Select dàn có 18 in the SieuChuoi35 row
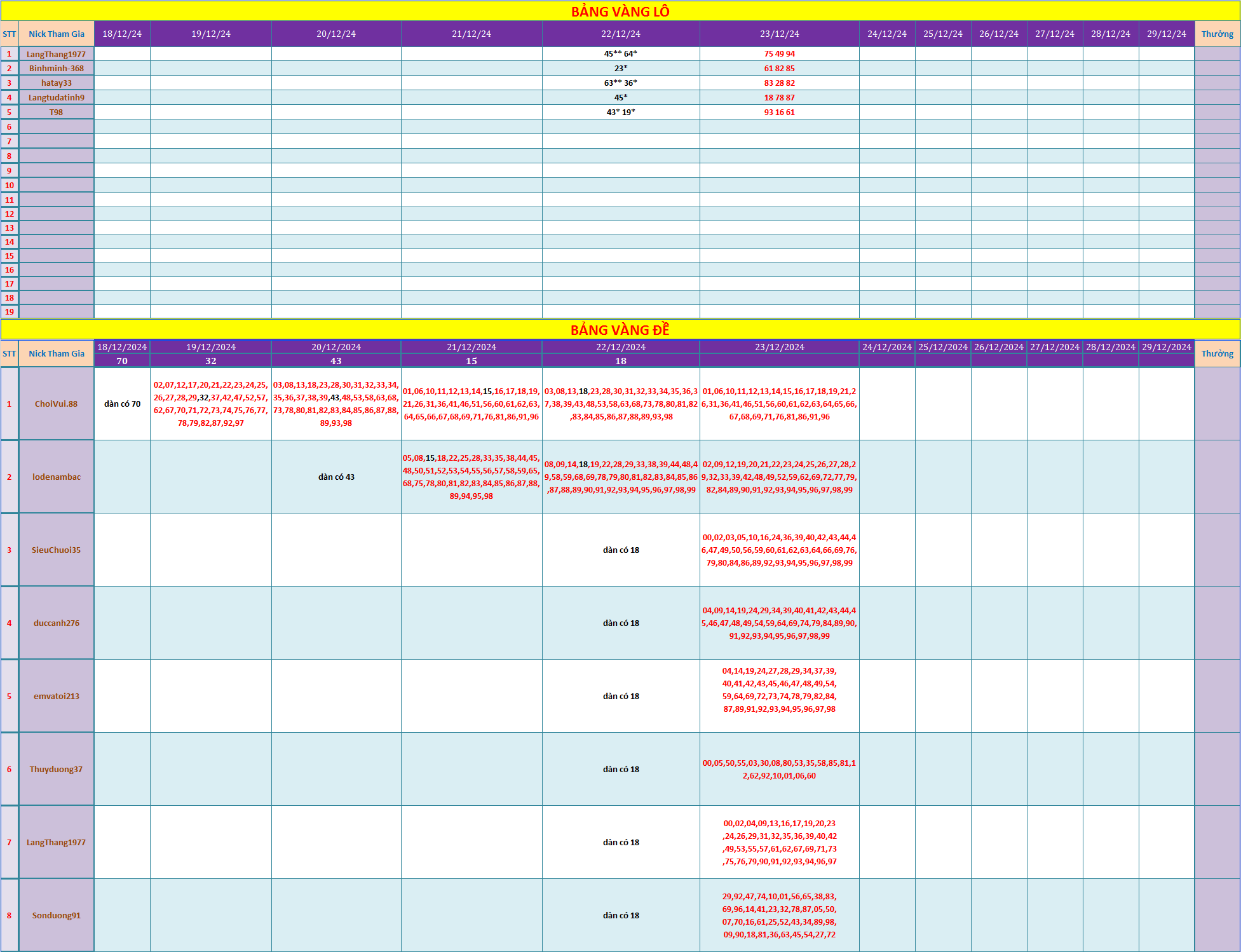Image resolution: width=1241 pixels, height=952 pixels. [x=621, y=550]
